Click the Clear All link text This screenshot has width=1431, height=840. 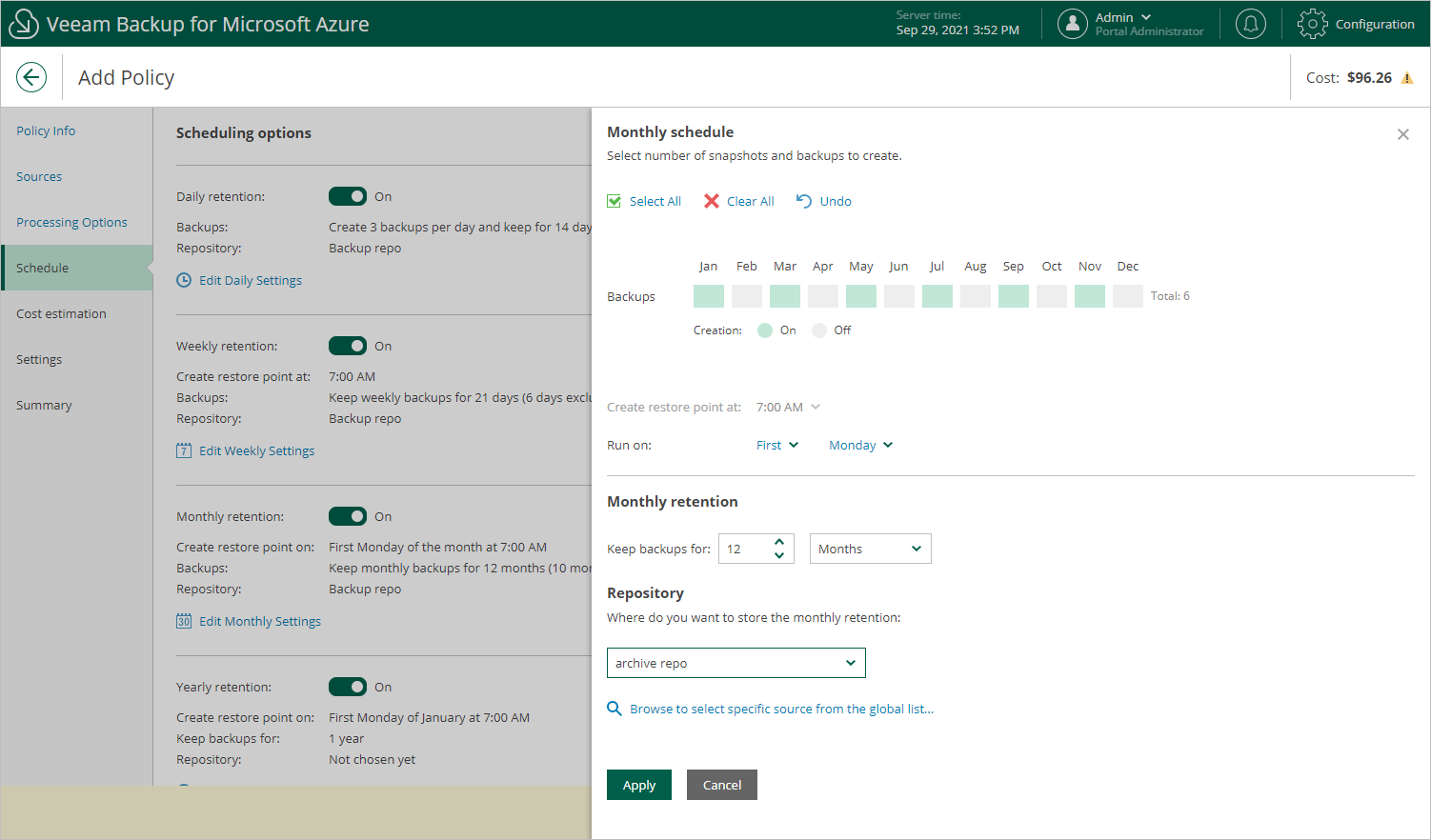click(x=750, y=201)
